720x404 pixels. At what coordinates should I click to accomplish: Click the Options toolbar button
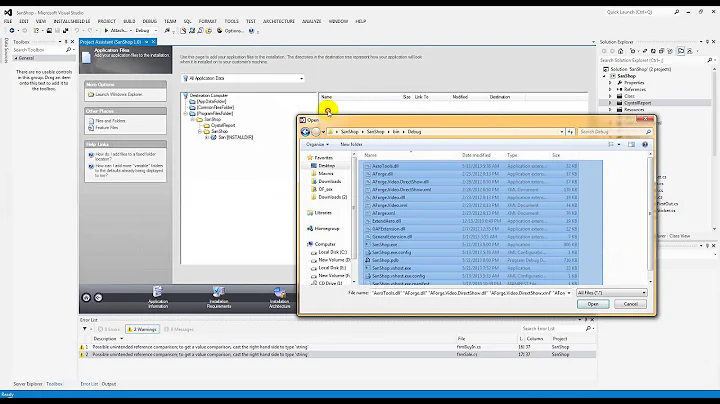pyautogui.click(x=230, y=31)
